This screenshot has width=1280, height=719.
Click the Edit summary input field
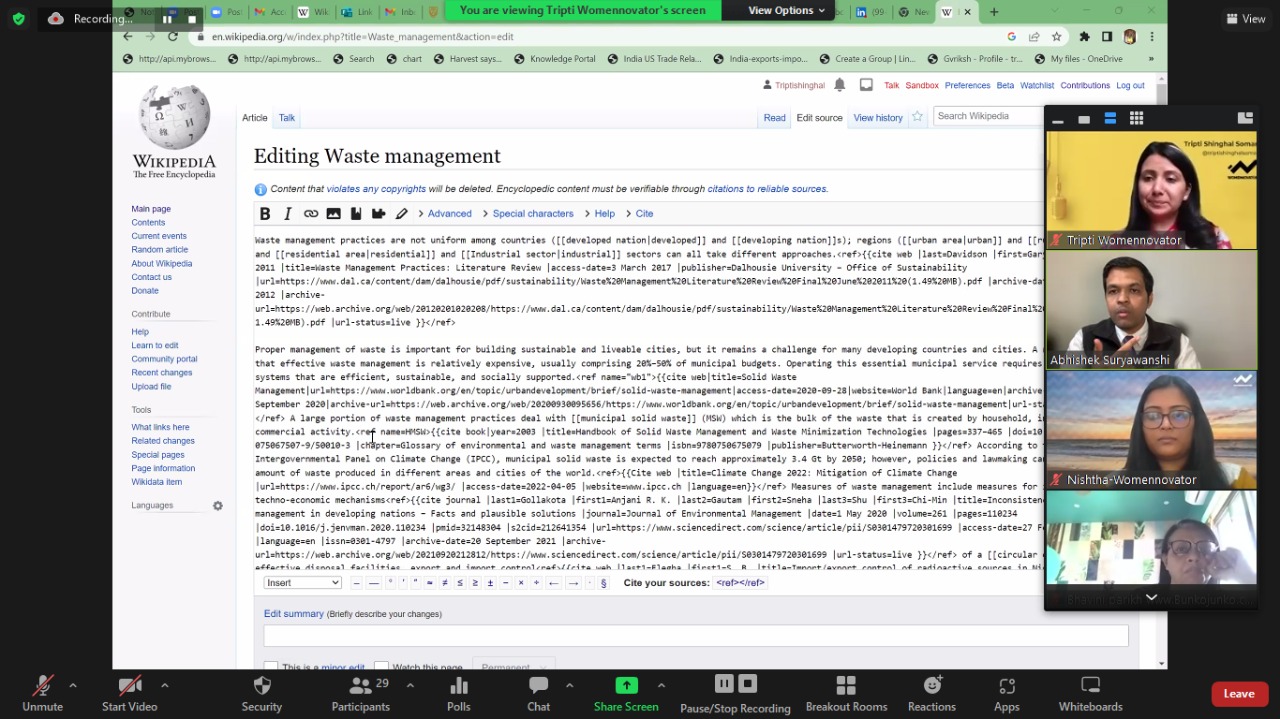(x=696, y=635)
